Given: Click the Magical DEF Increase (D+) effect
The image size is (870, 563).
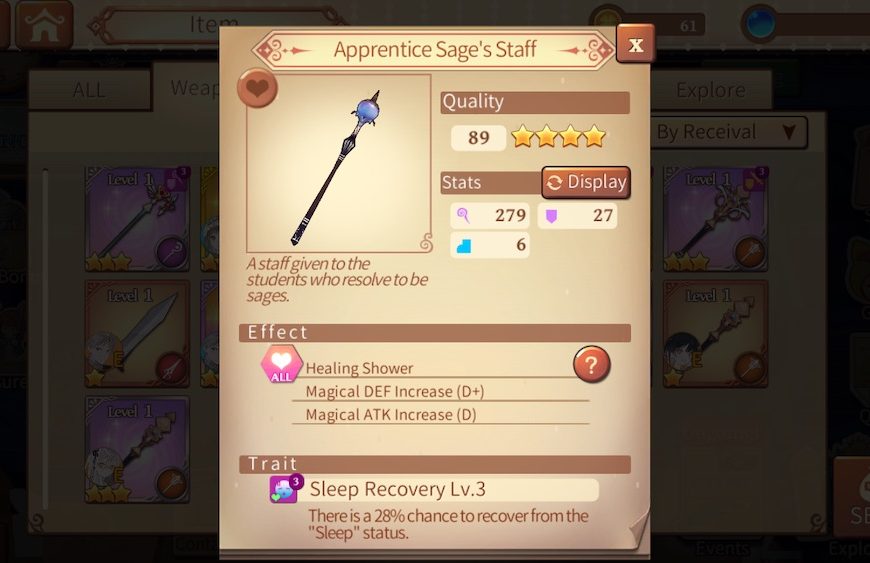Looking at the screenshot, I should tap(394, 392).
